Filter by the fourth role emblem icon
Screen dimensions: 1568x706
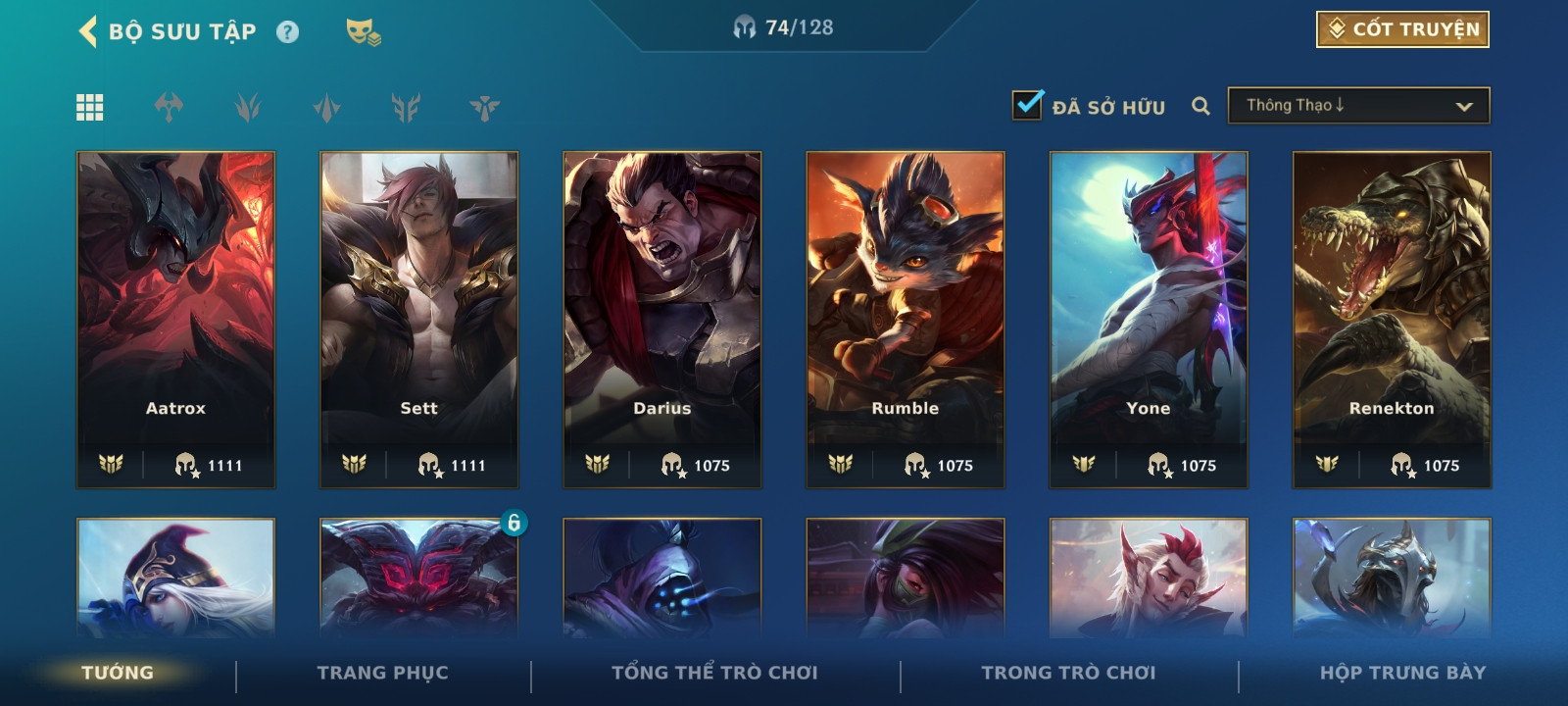coord(406,107)
